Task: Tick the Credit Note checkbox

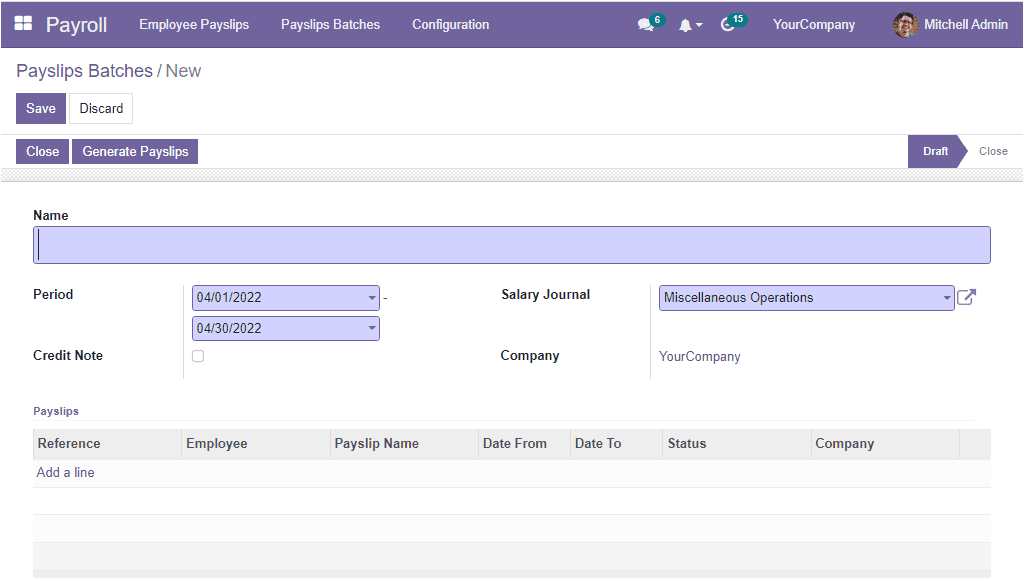Action: (x=198, y=356)
